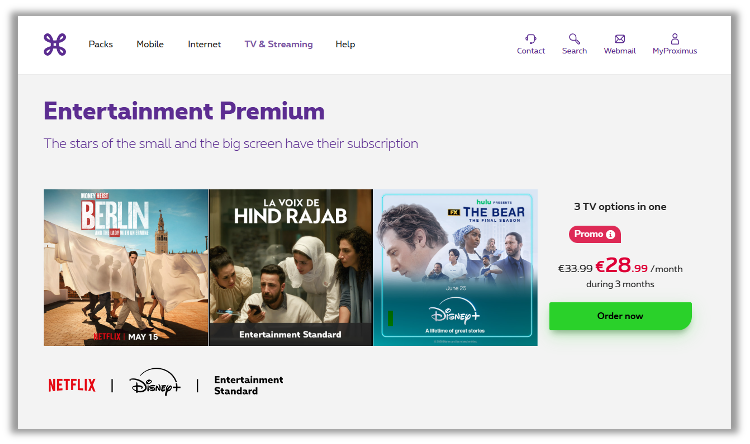750x444 pixels.
Task: Open the Internet menu
Action: pyautogui.click(x=204, y=44)
